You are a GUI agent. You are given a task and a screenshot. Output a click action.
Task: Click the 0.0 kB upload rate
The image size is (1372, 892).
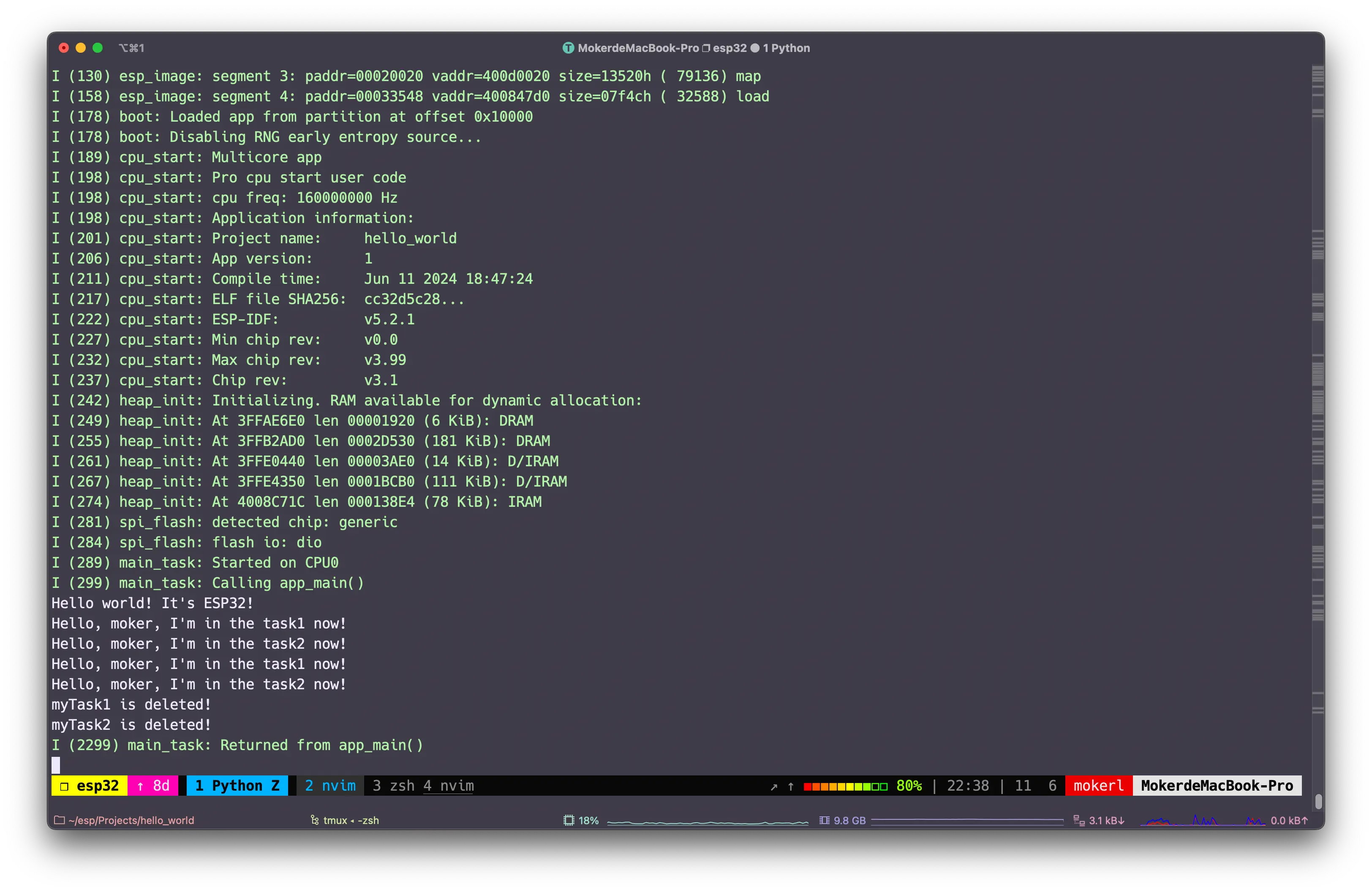coord(1290,821)
